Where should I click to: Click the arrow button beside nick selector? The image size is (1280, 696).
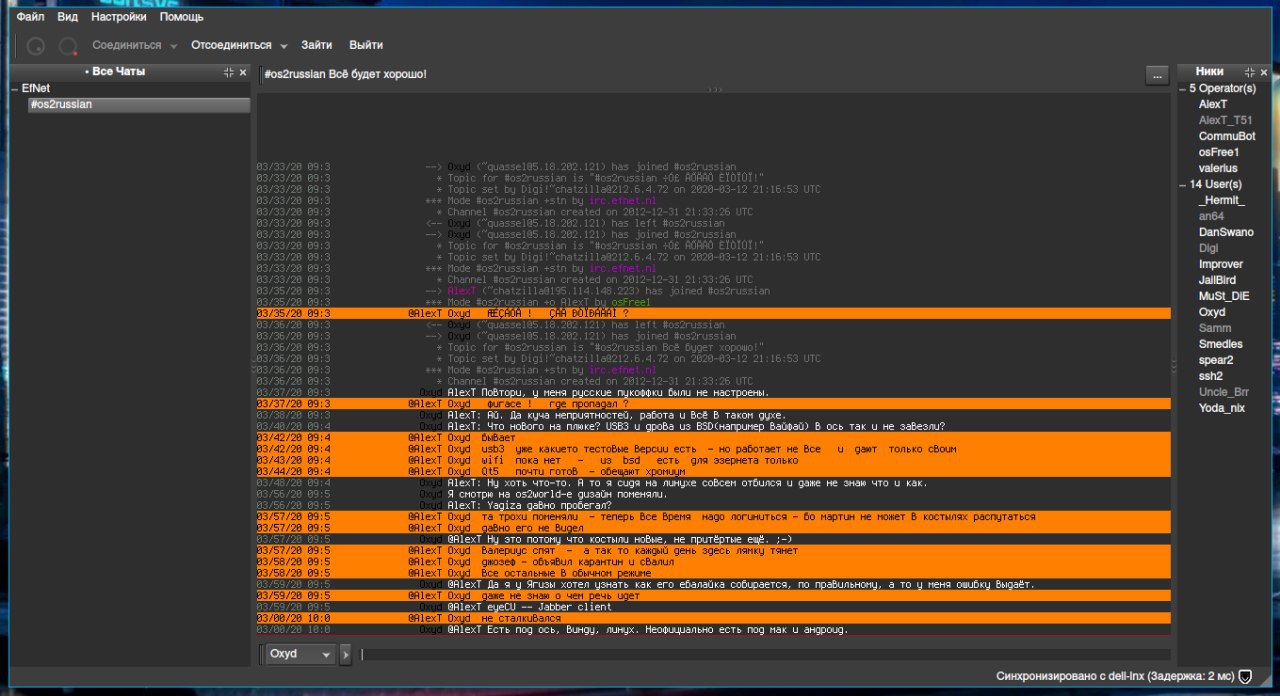tap(346, 654)
